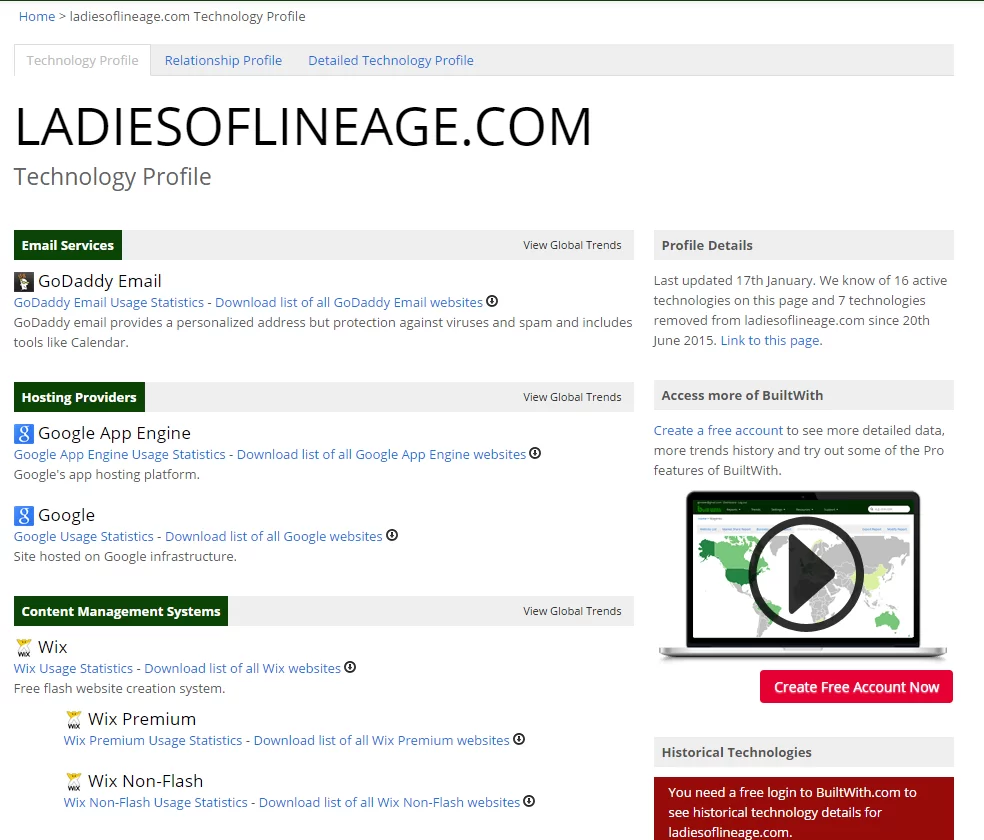Click the Wix Non-Flash logo icon
The width and height of the screenshot is (984, 840).
pyautogui.click(x=73, y=782)
